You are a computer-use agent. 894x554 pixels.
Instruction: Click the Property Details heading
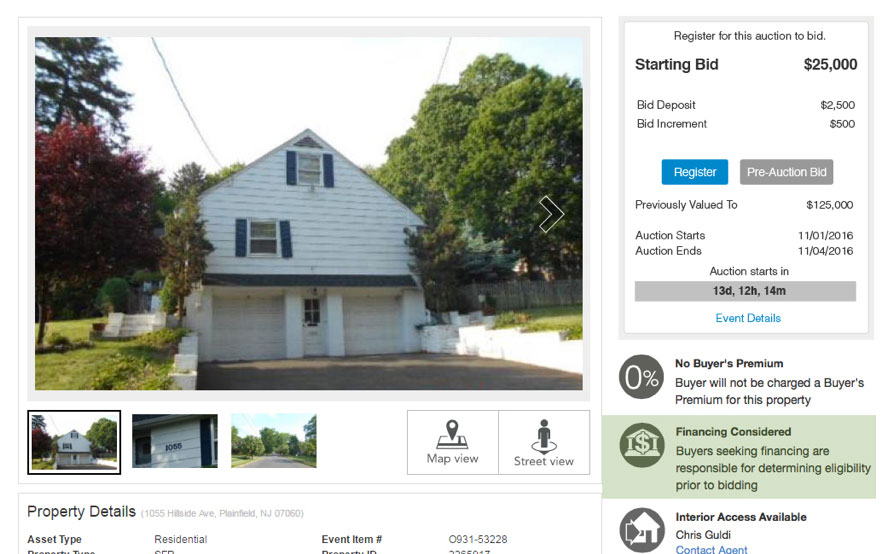[82, 511]
